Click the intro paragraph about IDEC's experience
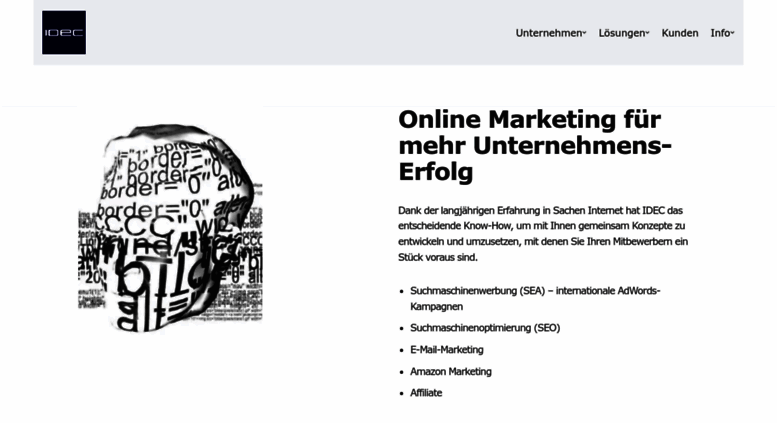The height and width of the screenshot is (423, 777). coord(542,233)
